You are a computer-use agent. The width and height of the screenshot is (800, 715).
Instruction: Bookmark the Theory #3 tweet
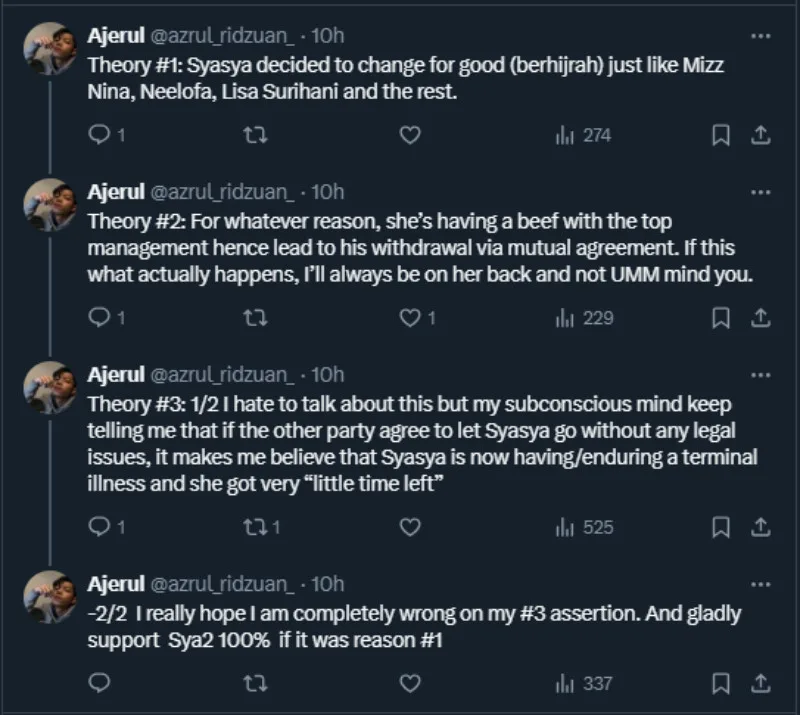tap(720, 526)
